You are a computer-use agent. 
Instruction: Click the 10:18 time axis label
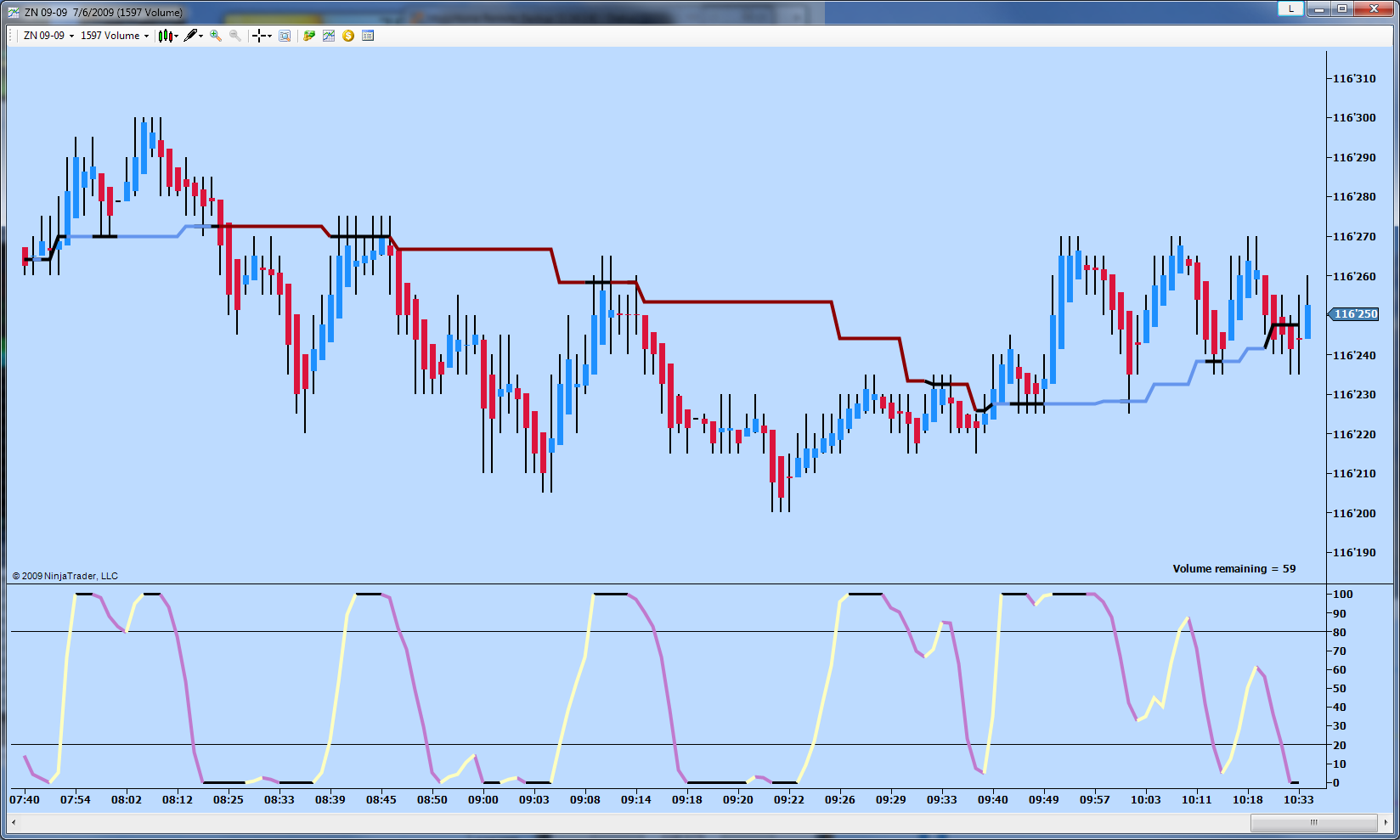pos(1248,799)
